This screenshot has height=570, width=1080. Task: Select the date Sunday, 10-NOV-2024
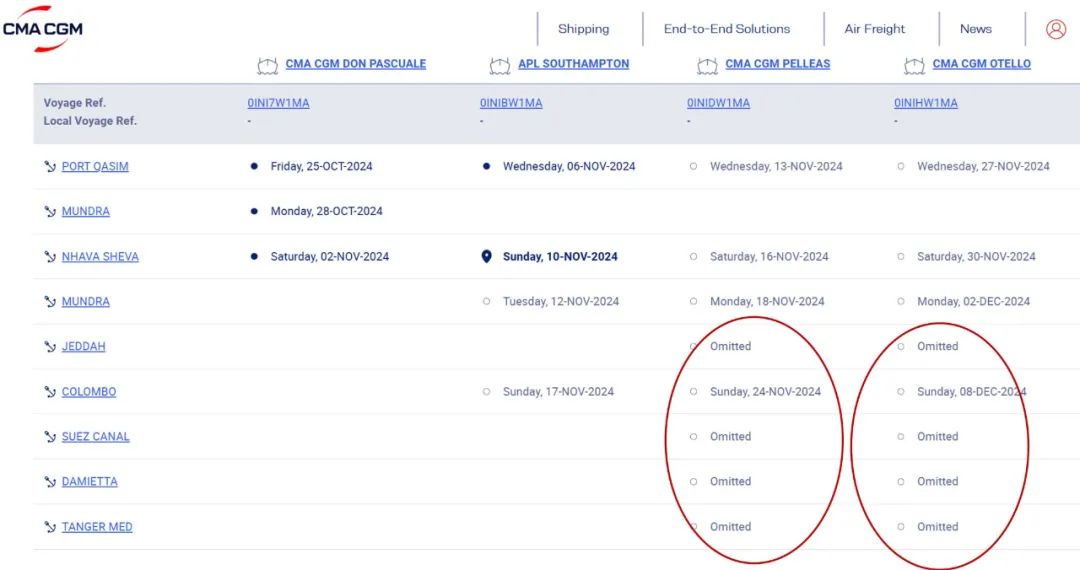560,257
